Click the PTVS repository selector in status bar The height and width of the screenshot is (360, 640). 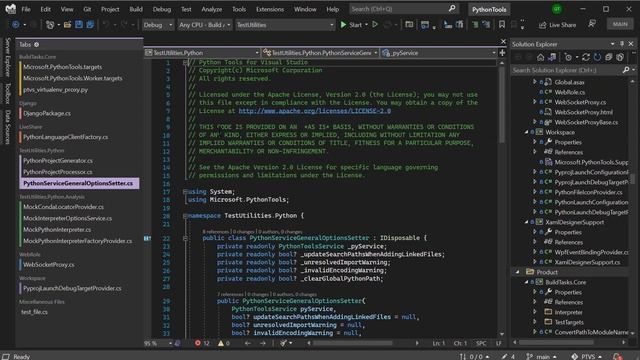tap(586, 356)
